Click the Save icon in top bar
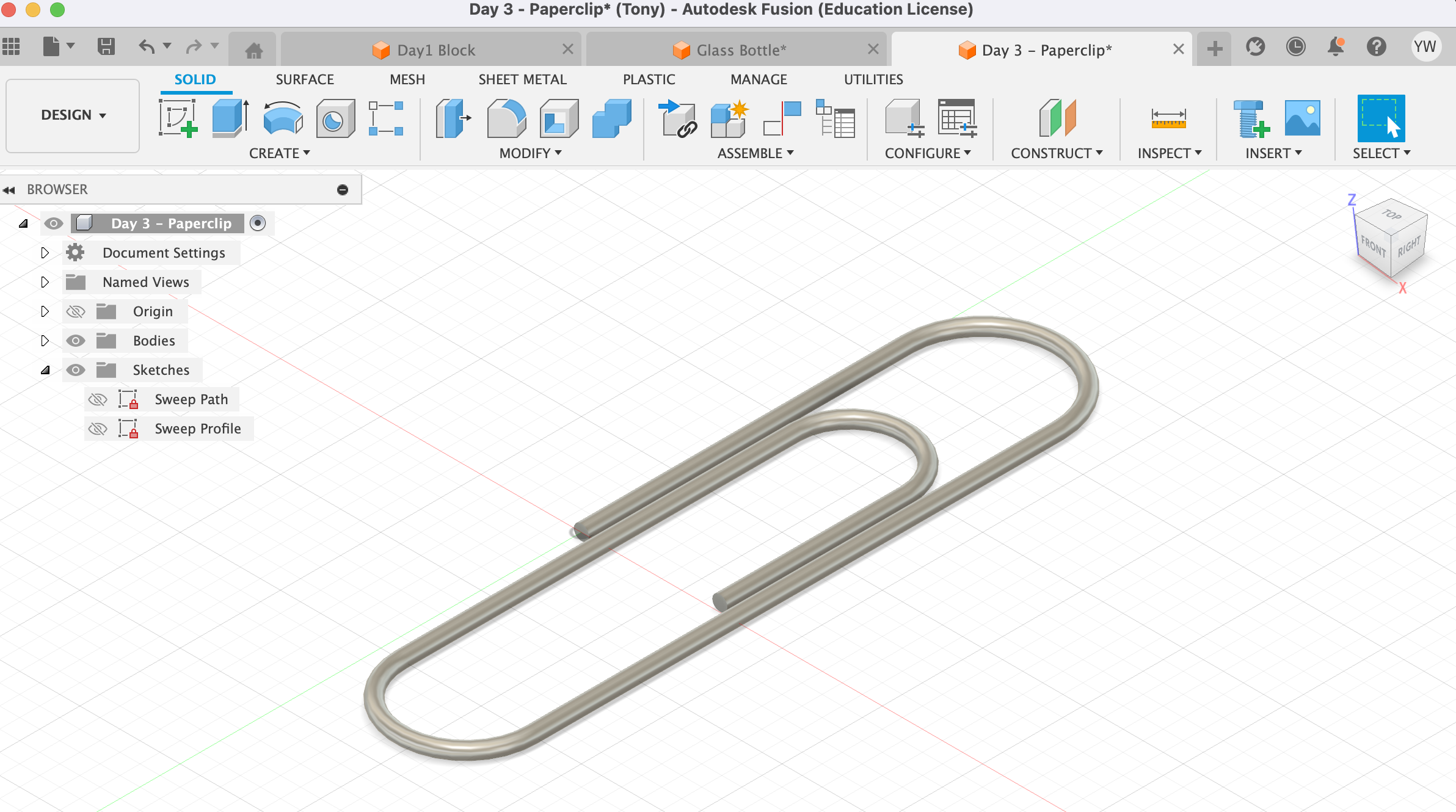 pos(106,47)
